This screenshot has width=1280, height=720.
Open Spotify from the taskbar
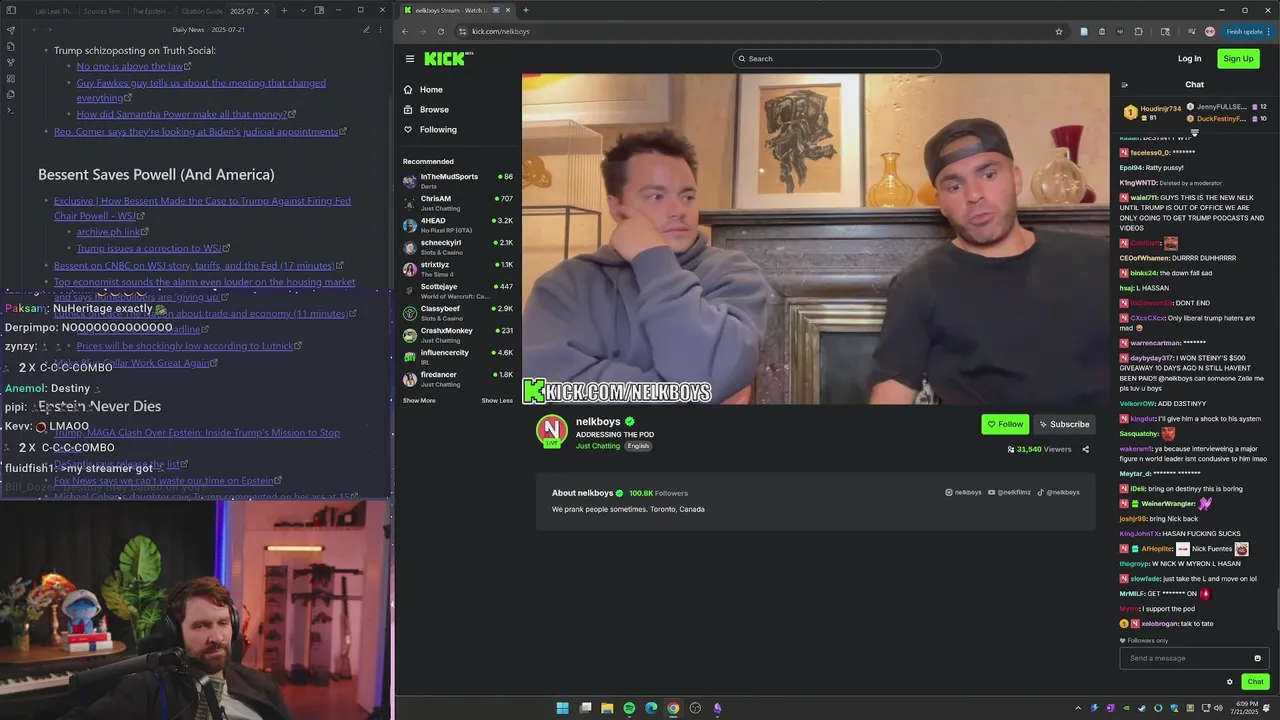(x=629, y=708)
